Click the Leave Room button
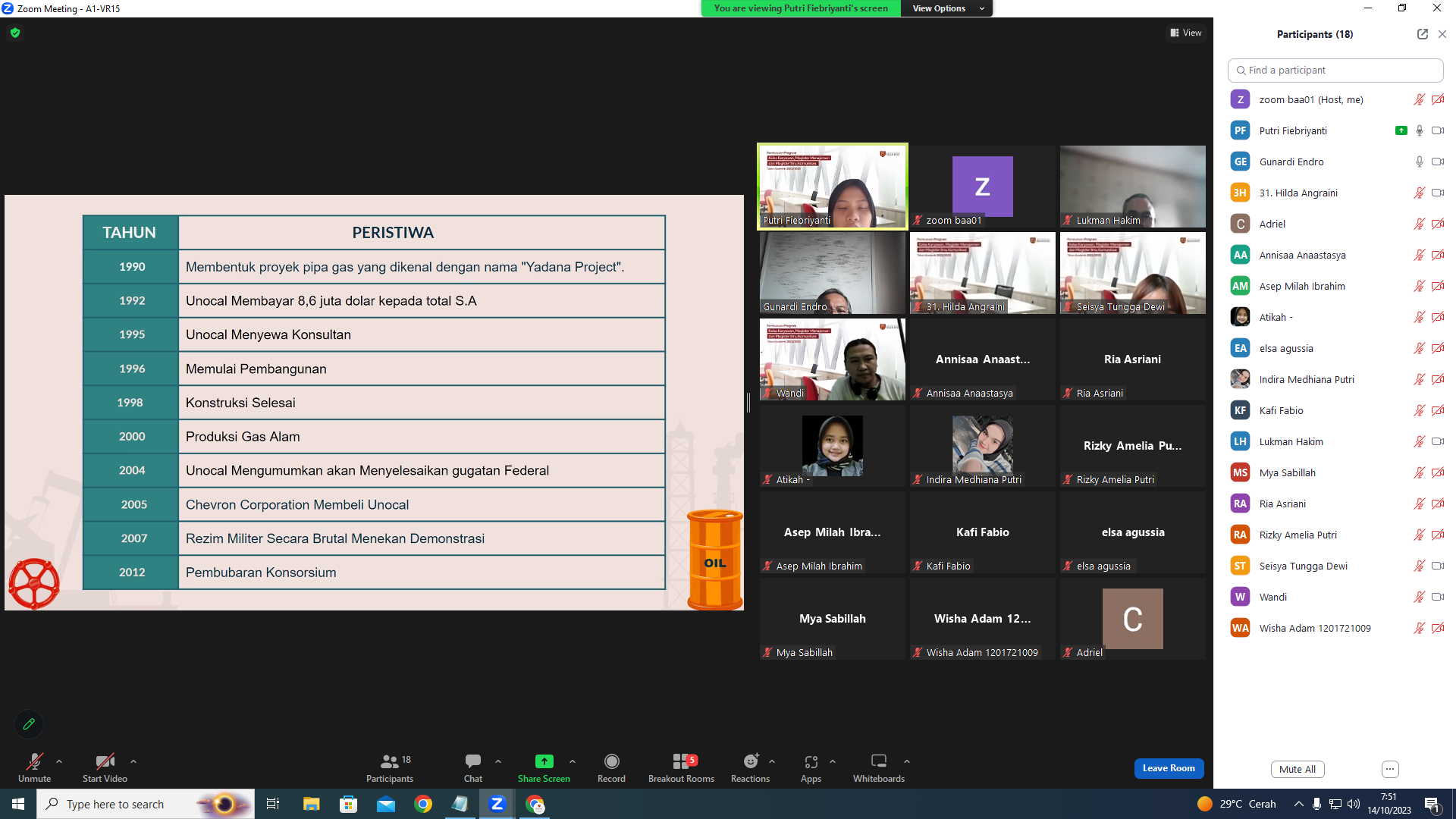 click(1169, 768)
